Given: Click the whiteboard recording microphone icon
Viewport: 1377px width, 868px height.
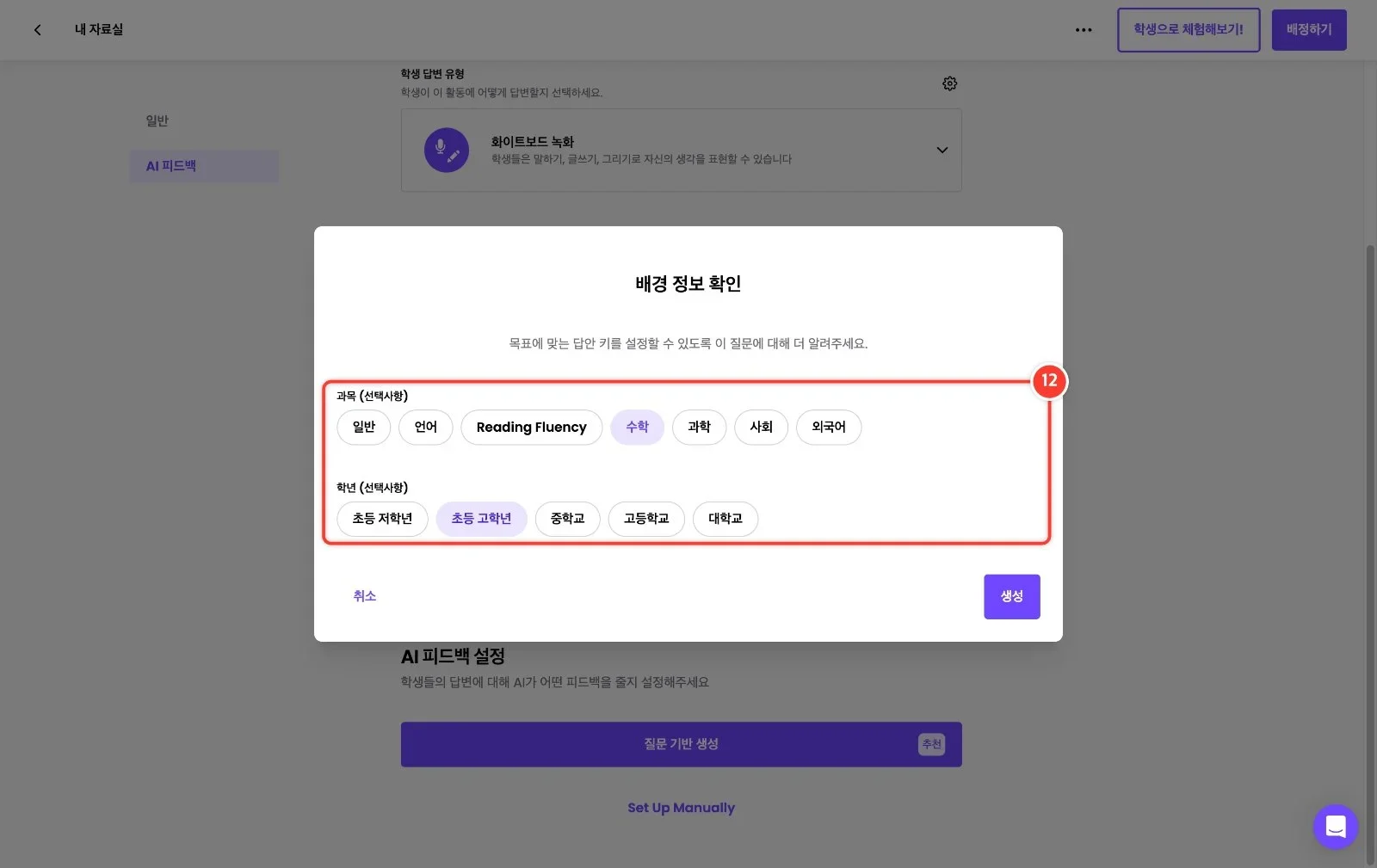Looking at the screenshot, I should tap(447, 150).
